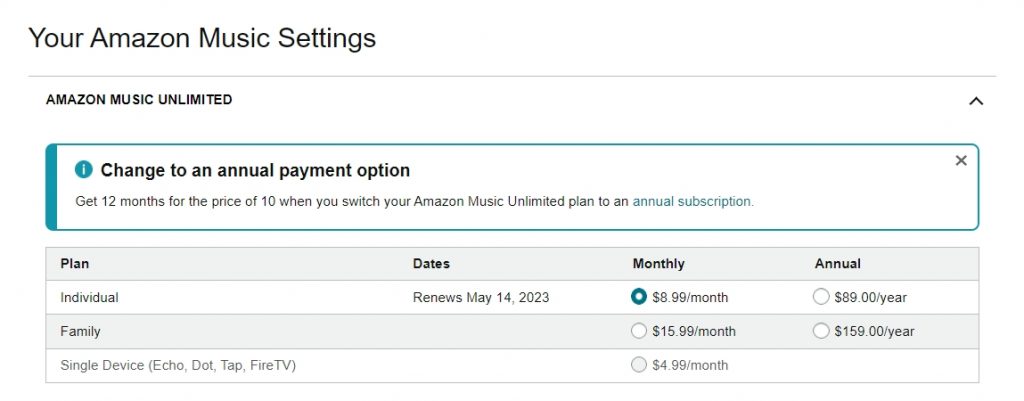
Task: Select Family $15.99/month radio button
Action: pos(639,331)
